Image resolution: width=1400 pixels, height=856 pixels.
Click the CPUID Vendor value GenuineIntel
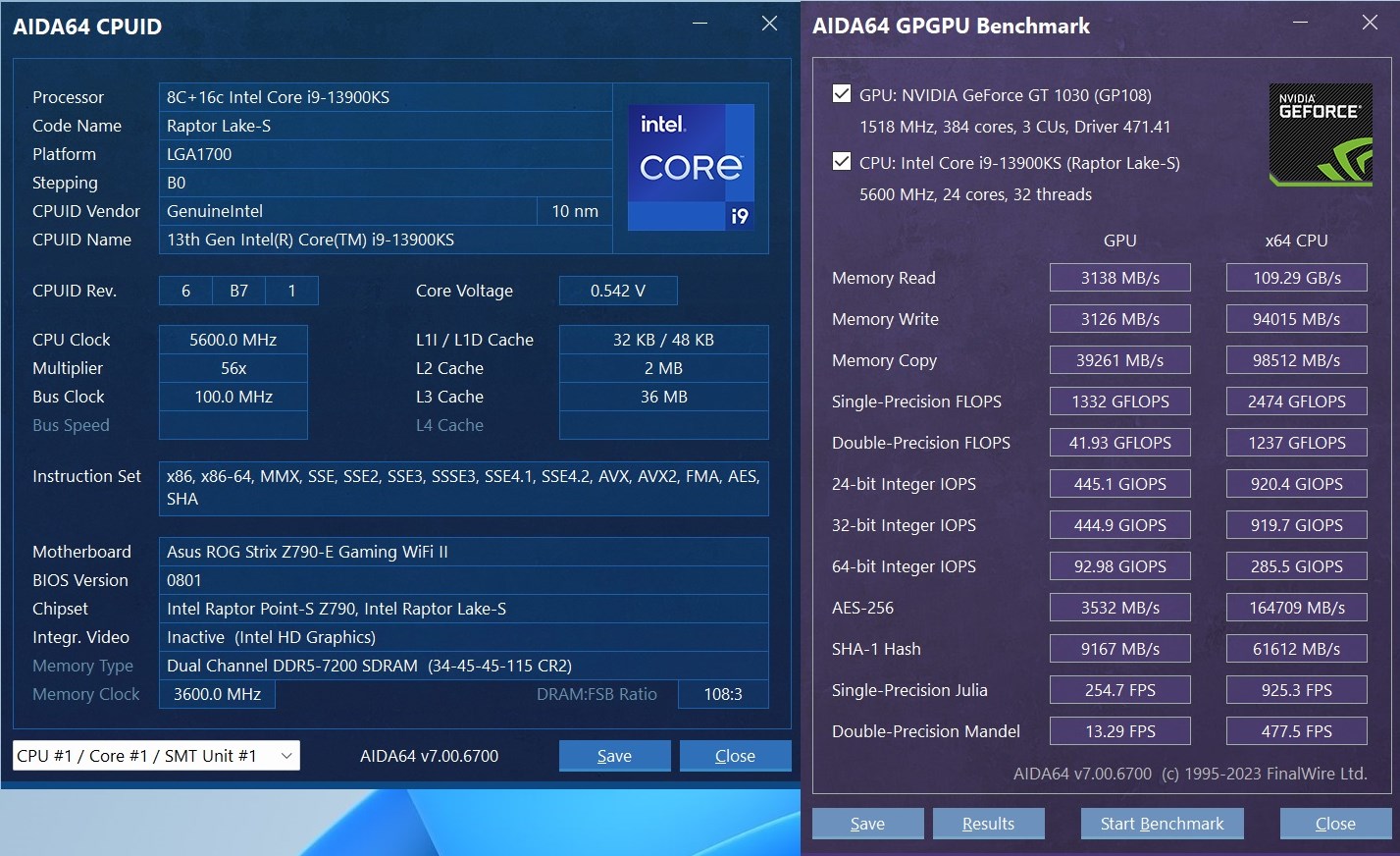pyautogui.click(x=347, y=211)
